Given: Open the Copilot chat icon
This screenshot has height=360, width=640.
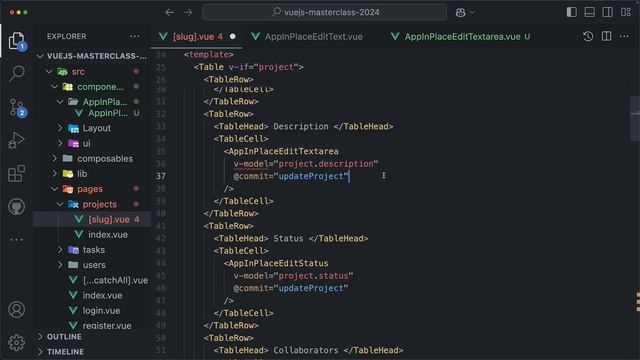Looking at the screenshot, I should click(460, 13).
